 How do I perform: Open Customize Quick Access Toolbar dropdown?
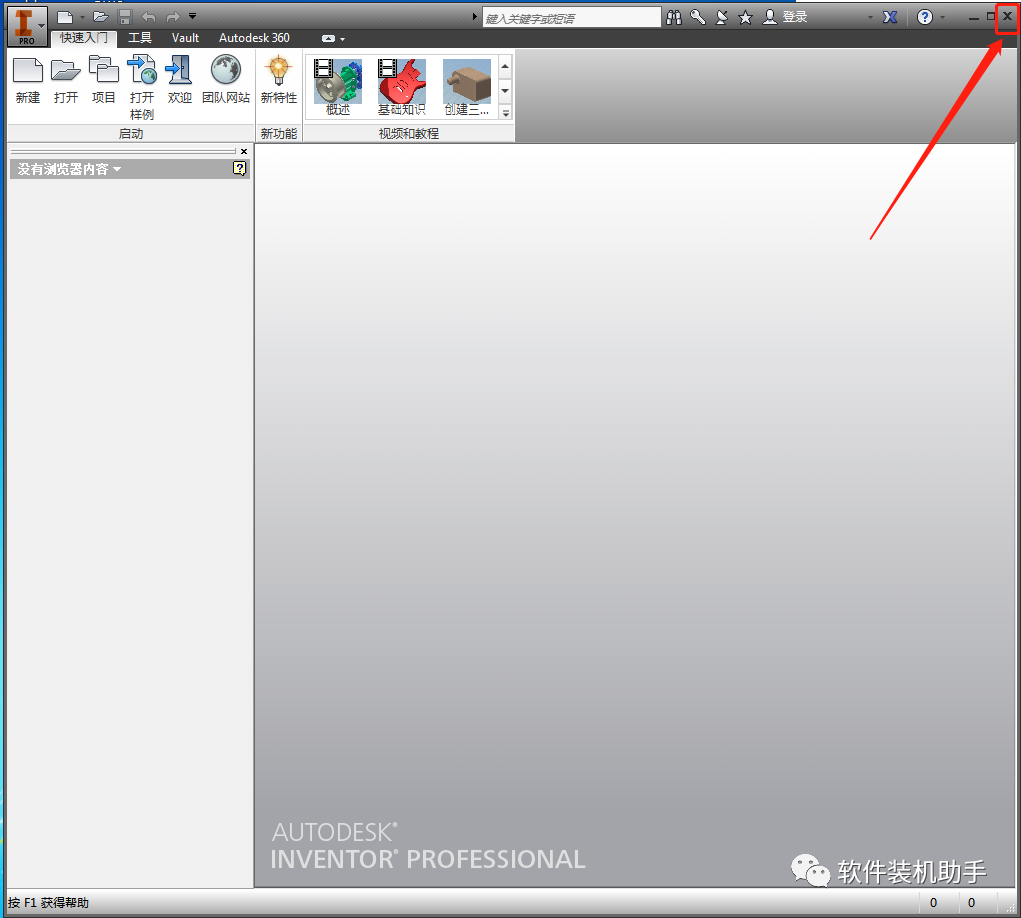[193, 16]
